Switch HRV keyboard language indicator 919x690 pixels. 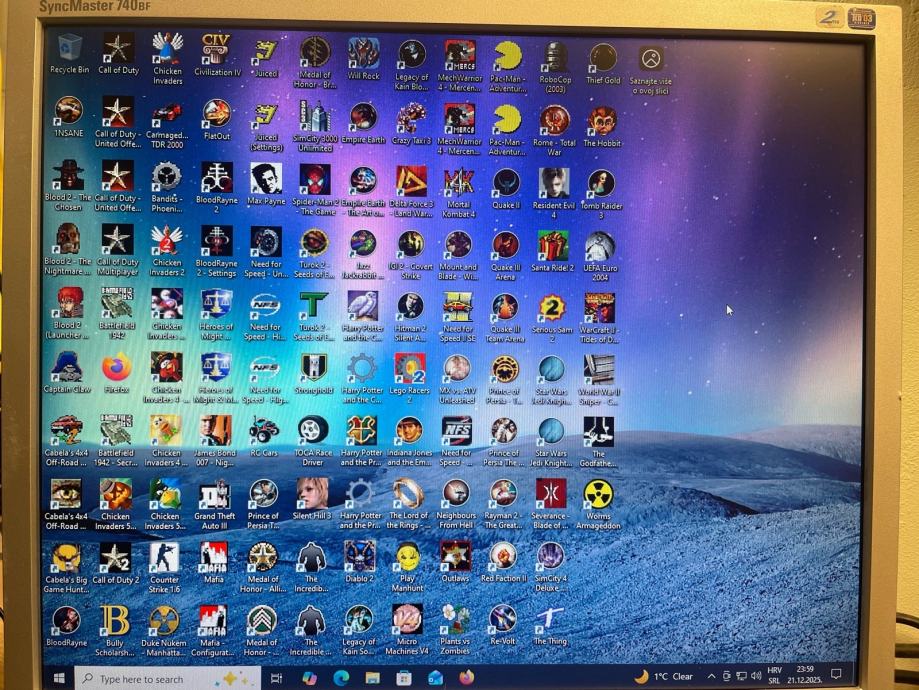774,675
